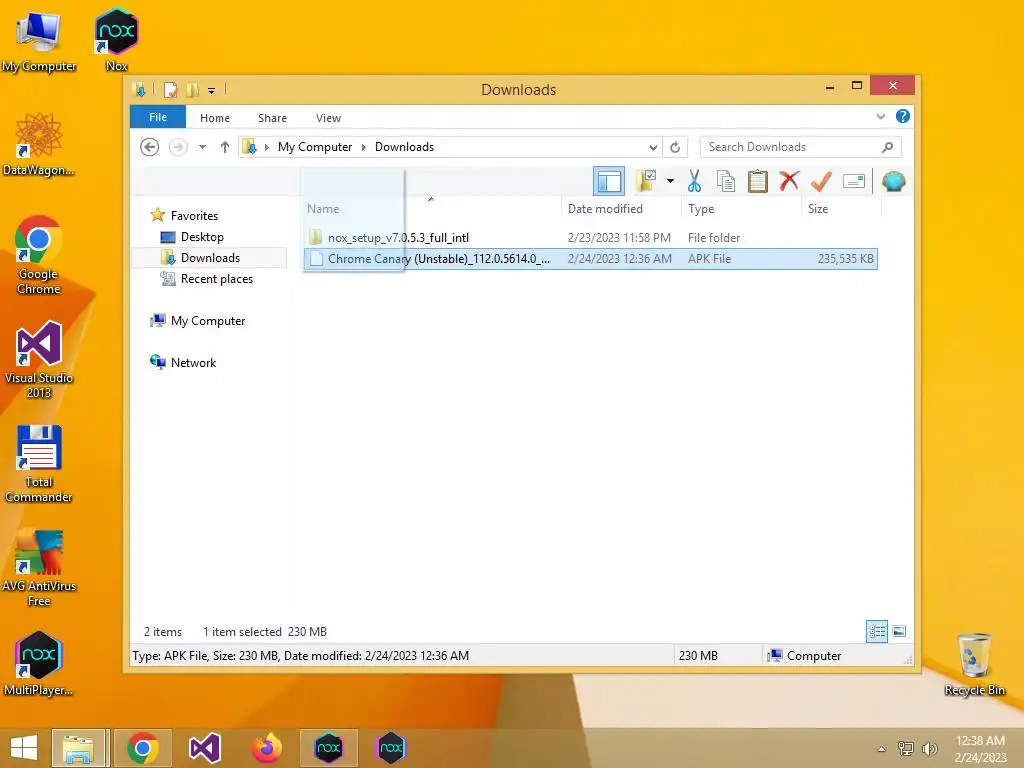1024x768 pixels.
Task: Click Downloads in the address path
Action: pyautogui.click(x=404, y=147)
